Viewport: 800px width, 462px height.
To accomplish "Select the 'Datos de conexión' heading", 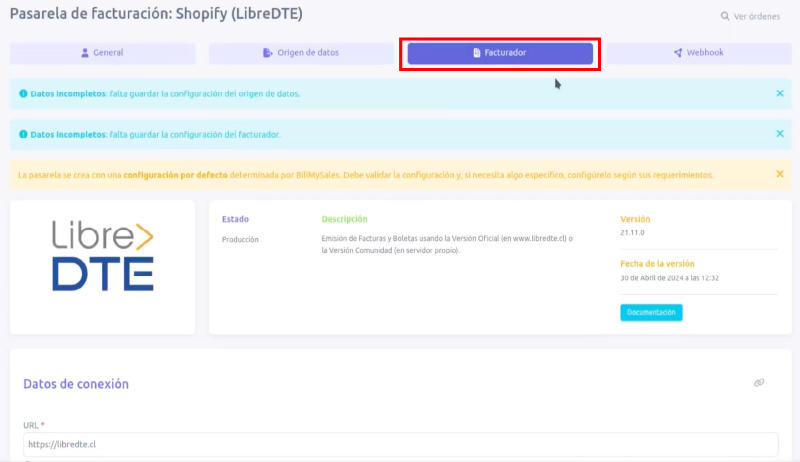I will pyautogui.click(x=76, y=384).
